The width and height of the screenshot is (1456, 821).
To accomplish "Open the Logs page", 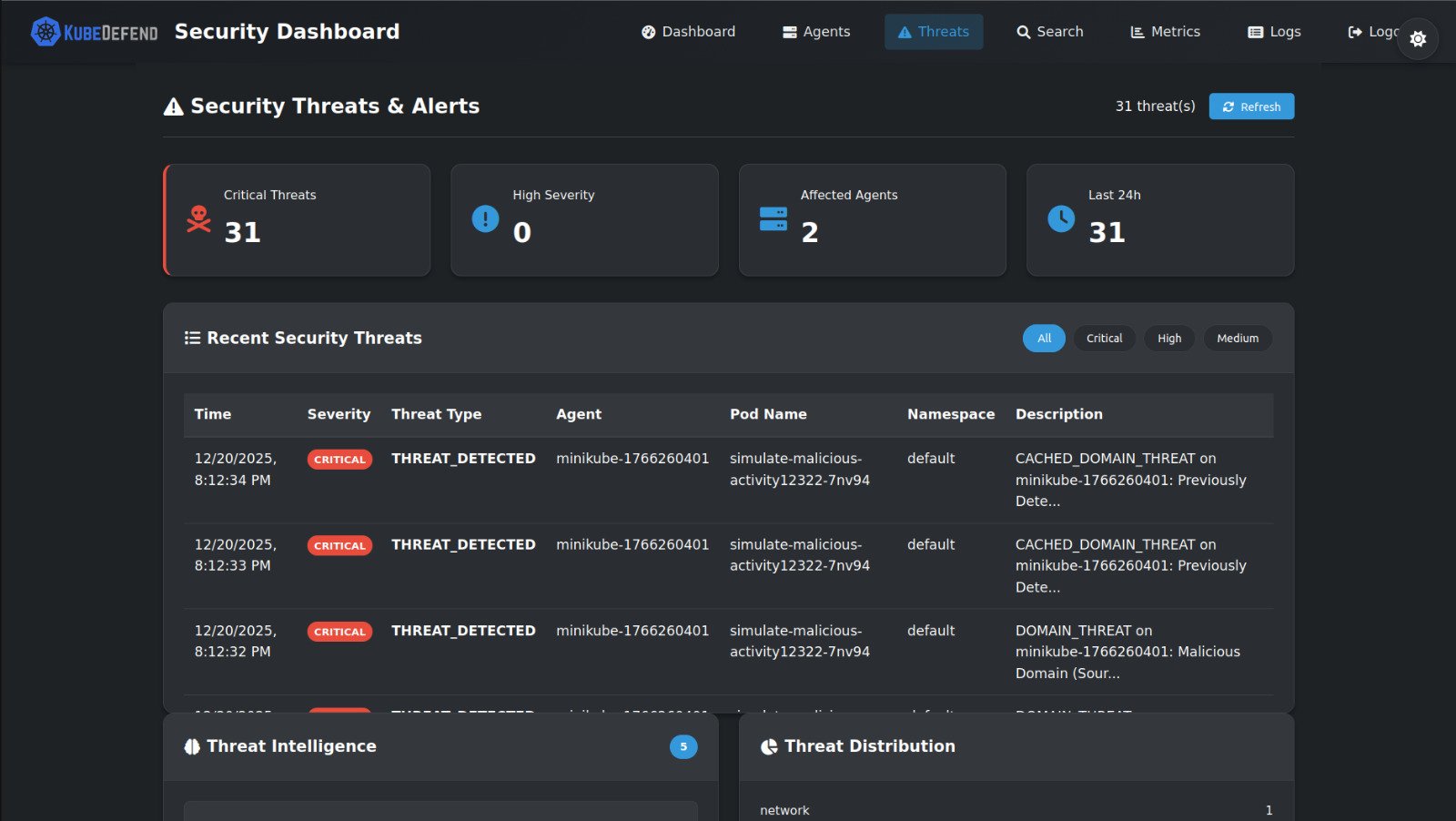I will click(x=1274, y=32).
